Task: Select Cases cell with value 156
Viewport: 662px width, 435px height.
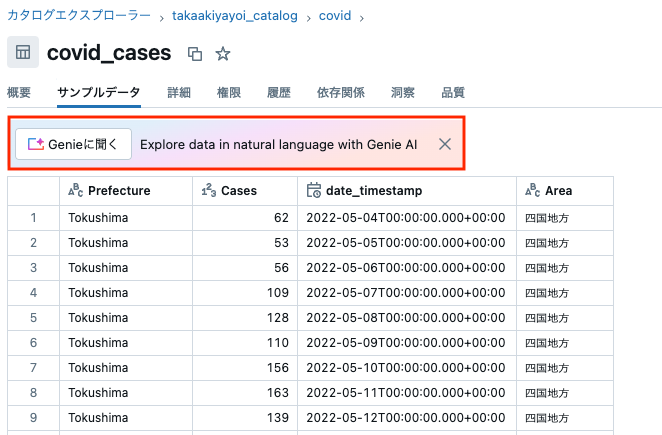Action: pyautogui.click(x=245, y=368)
